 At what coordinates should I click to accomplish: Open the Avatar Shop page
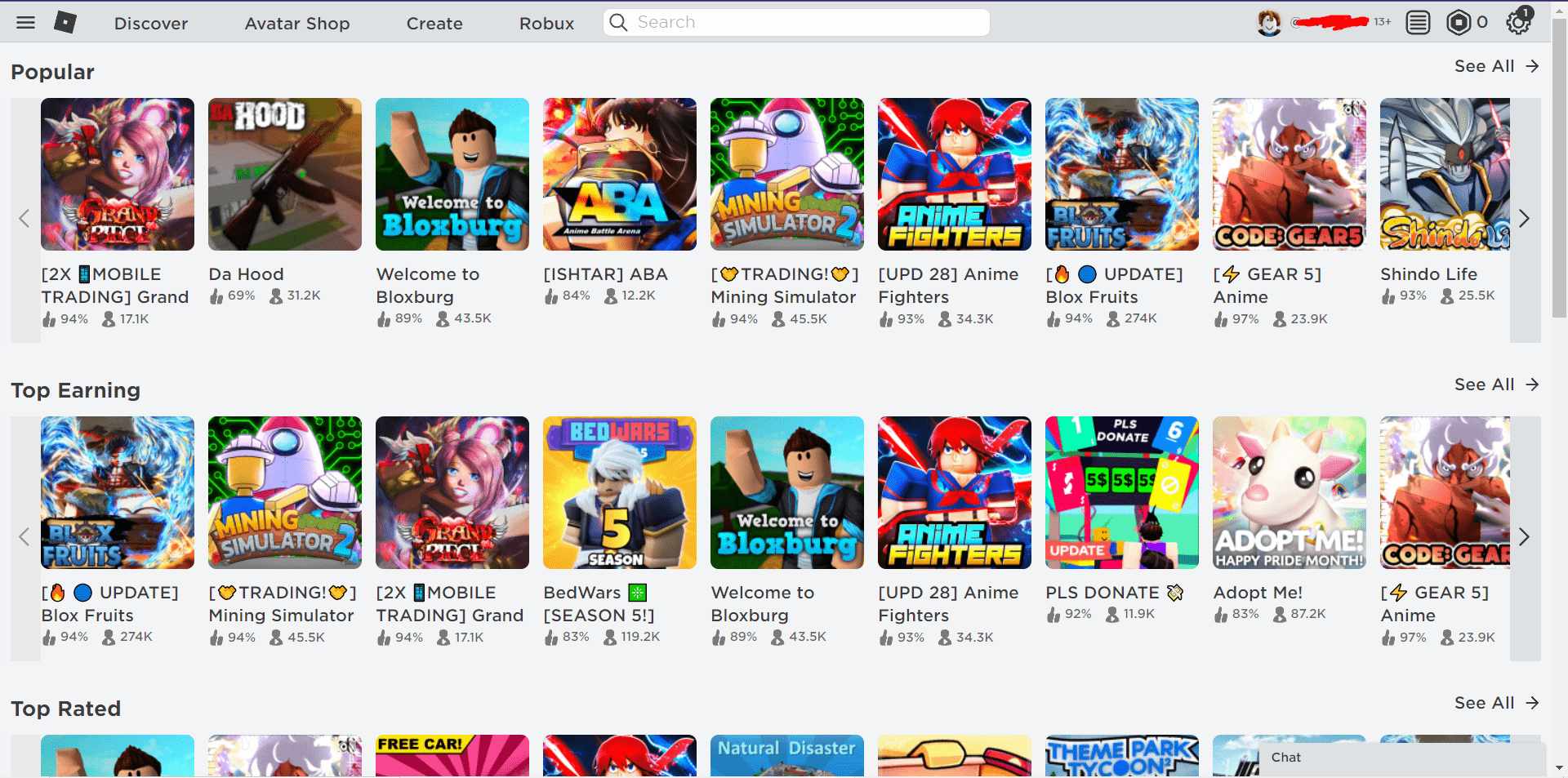[297, 23]
